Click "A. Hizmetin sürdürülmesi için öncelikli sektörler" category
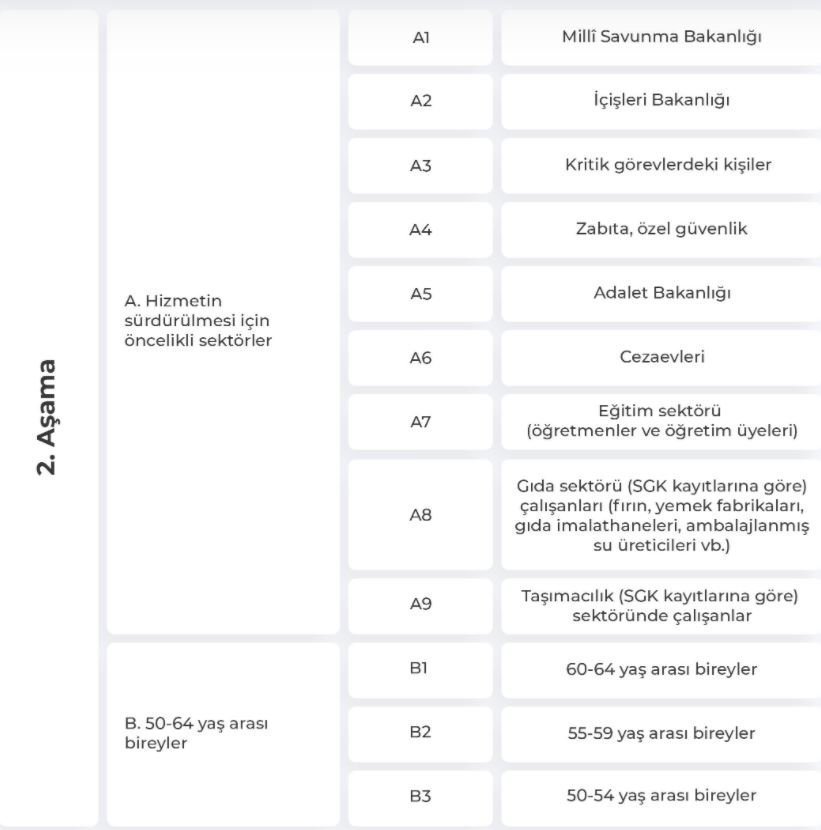 [x=190, y=321]
